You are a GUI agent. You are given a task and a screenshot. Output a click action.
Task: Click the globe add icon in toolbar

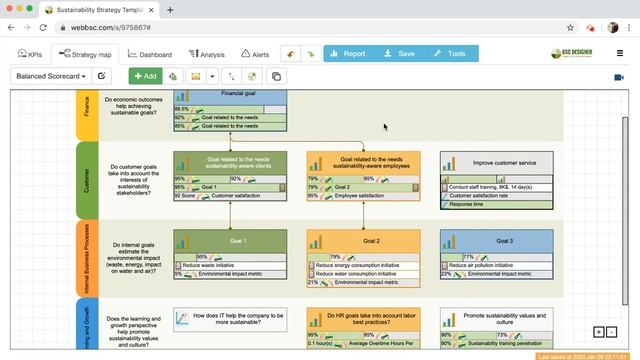coord(252,76)
